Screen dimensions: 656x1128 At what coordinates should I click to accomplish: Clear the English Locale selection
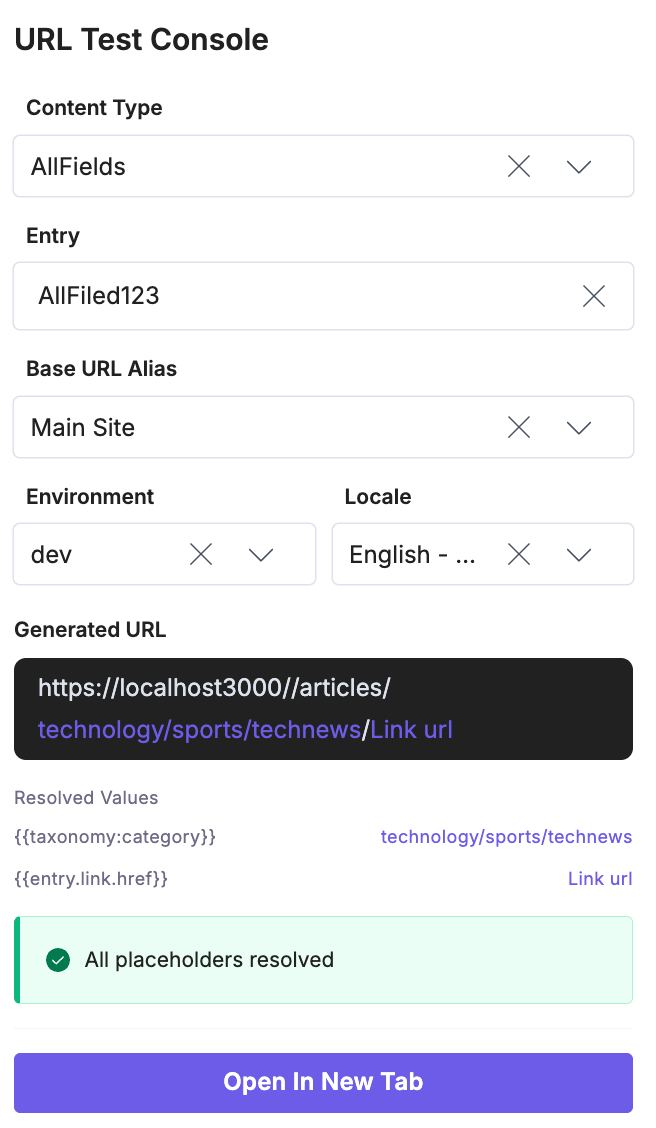coord(519,555)
